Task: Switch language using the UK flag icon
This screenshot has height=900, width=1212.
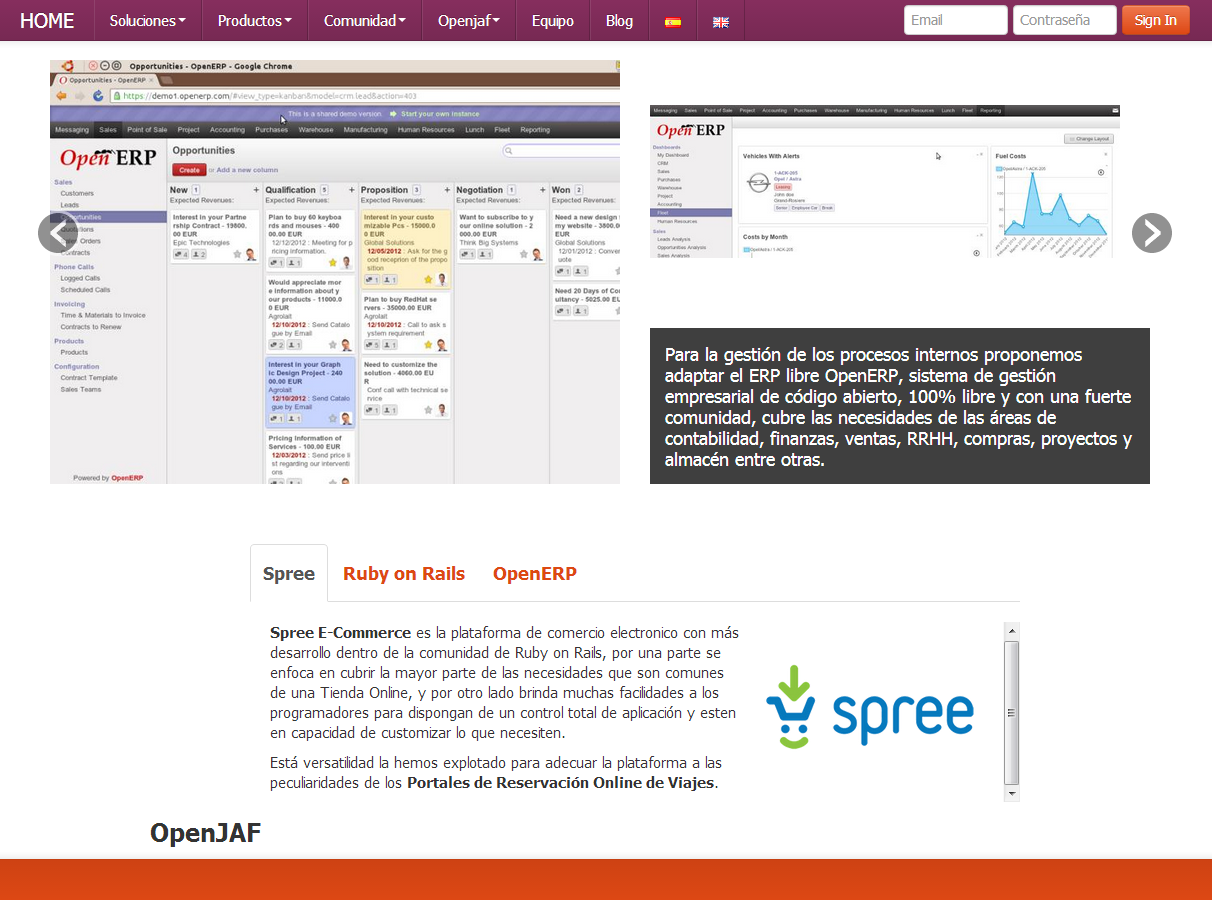Action: [721, 21]
